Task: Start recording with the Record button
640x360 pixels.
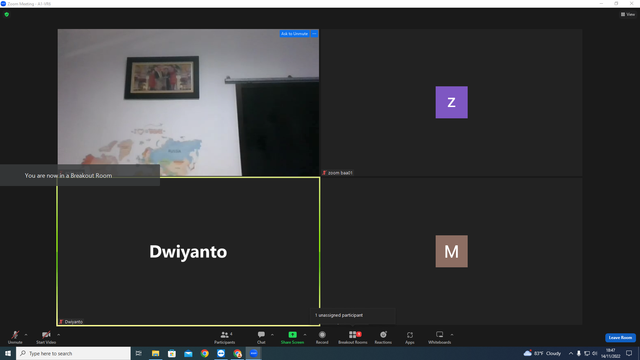Action: click(322, 337)
